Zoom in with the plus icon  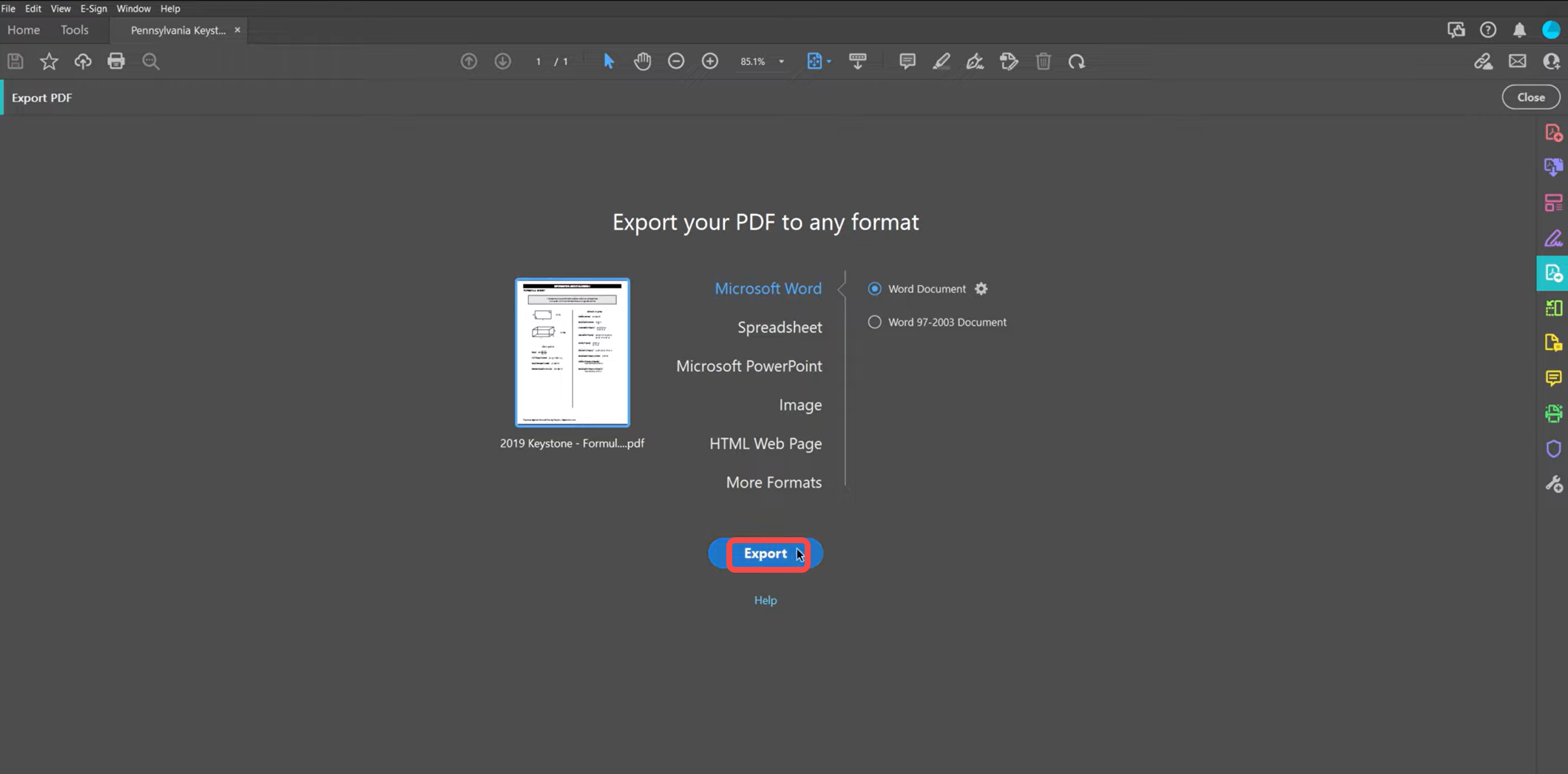[710, 61]
